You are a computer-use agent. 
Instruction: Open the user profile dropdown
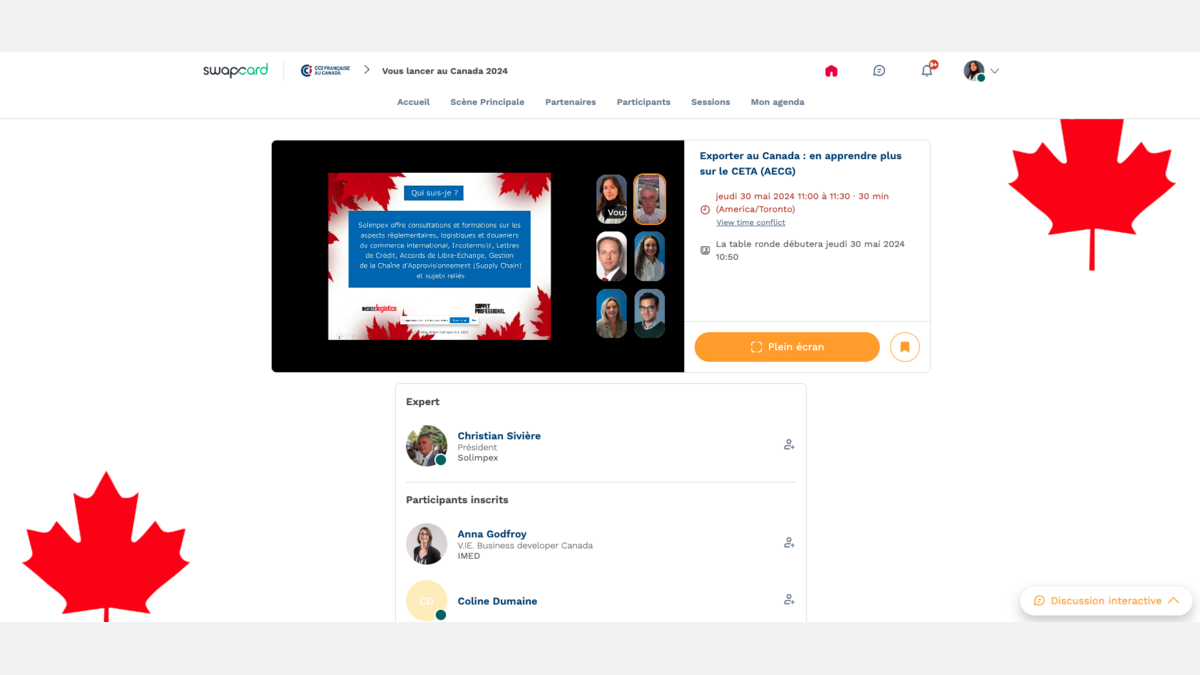point(981,71)
